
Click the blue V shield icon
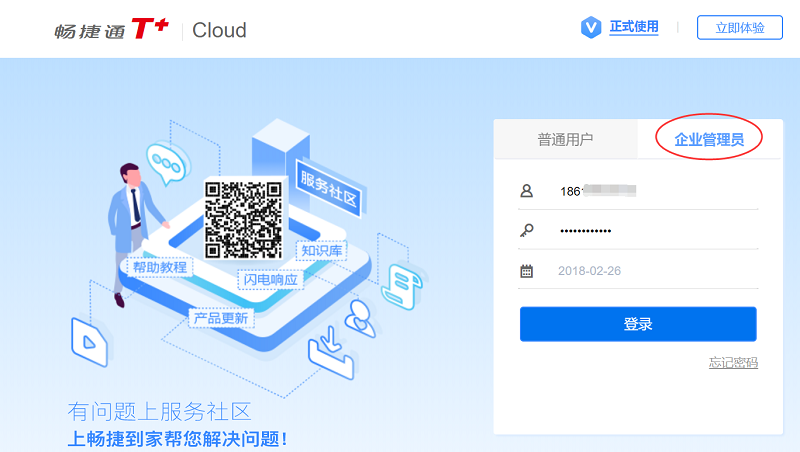pos(591,27)
